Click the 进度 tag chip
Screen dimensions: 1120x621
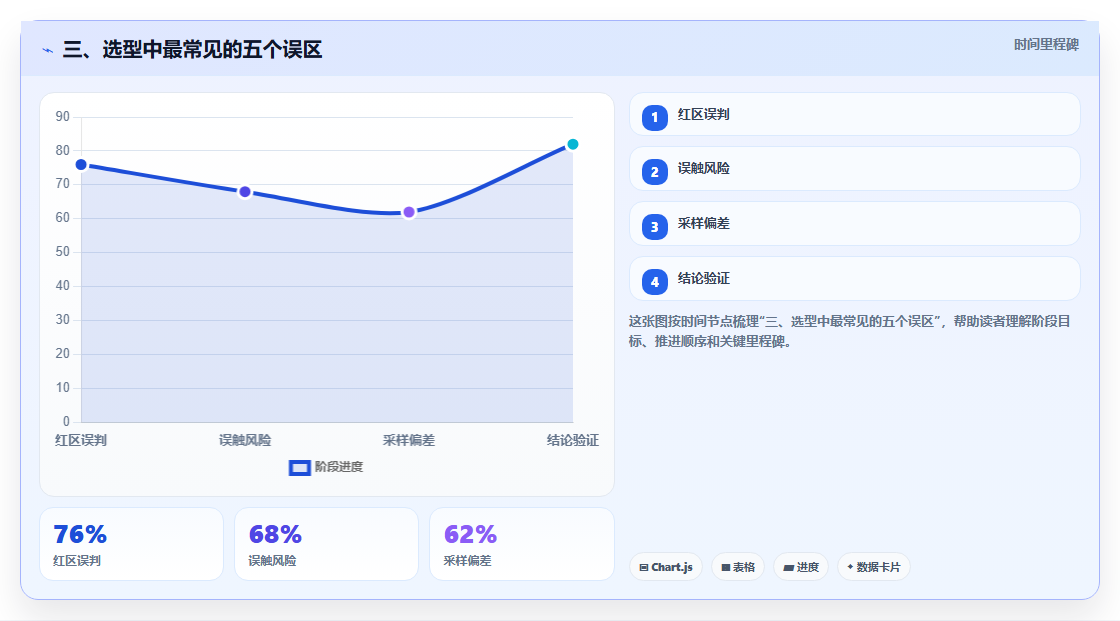pyautogui.click(x=801, y=567)
